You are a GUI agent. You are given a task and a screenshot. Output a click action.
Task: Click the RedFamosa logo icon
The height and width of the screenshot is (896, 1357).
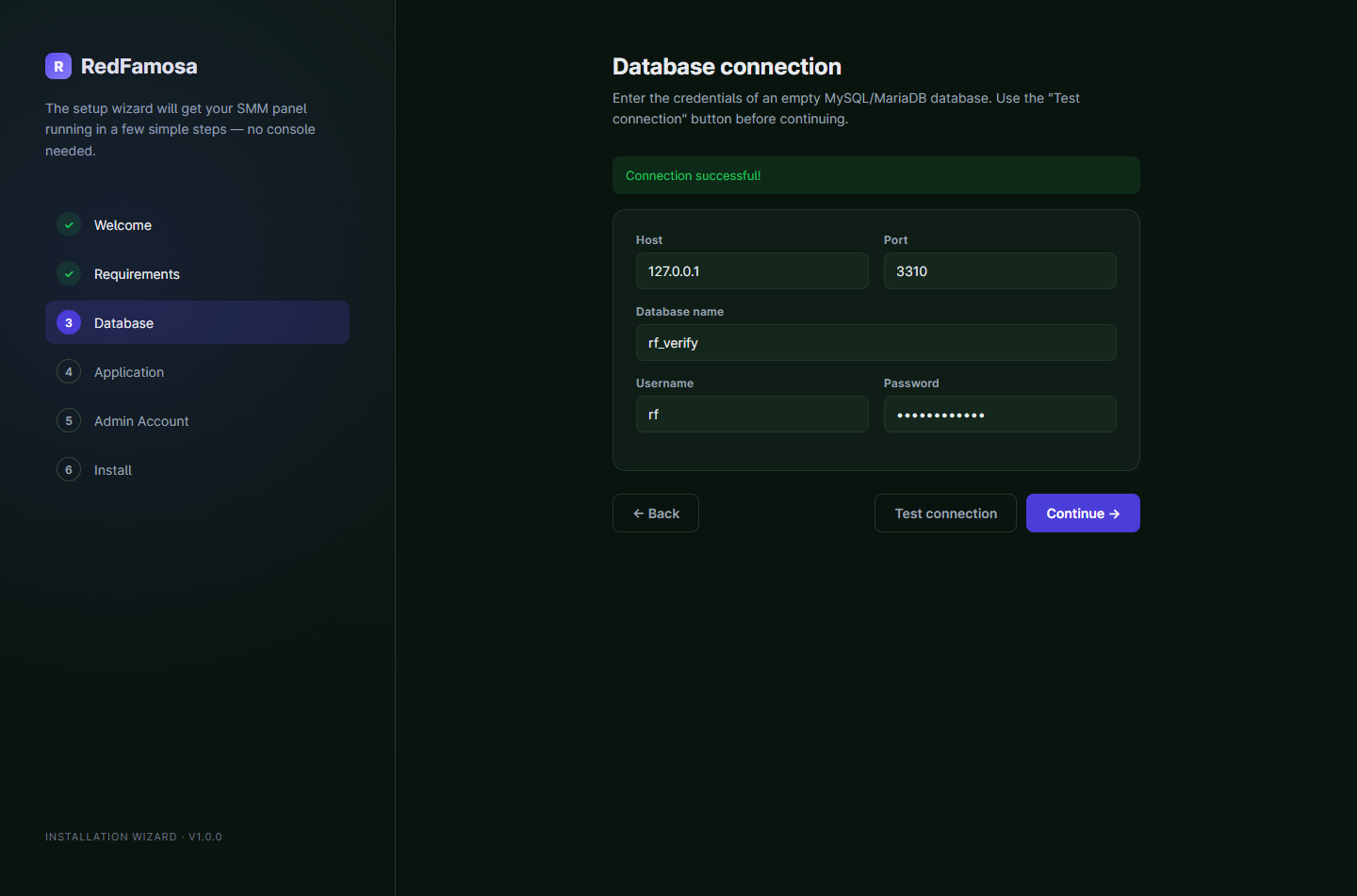click(x=58, y=66)
